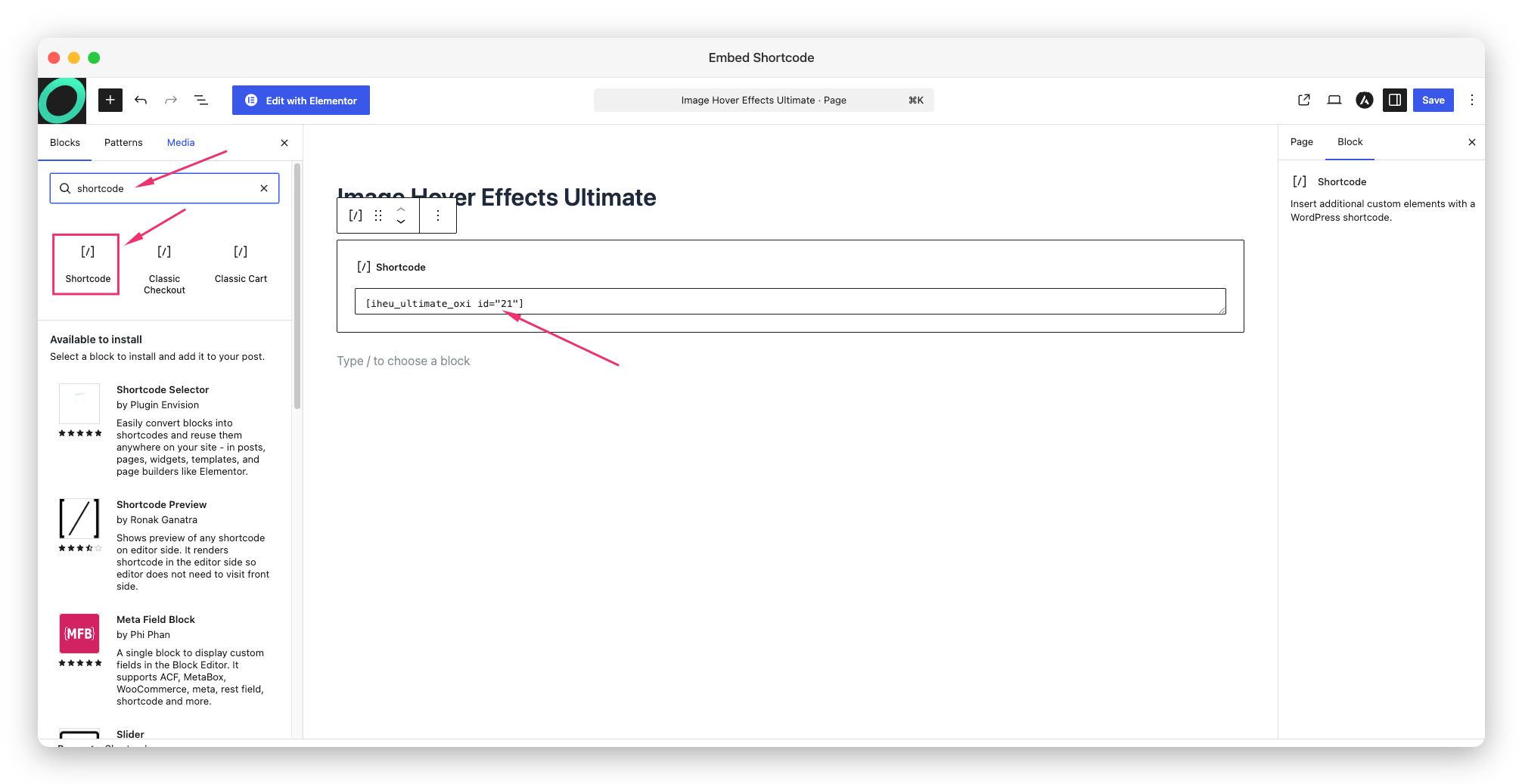Grab the block drag handle
Image resolution: width=1522 pixels, height=784 pixels.
[x=378, y=215]
